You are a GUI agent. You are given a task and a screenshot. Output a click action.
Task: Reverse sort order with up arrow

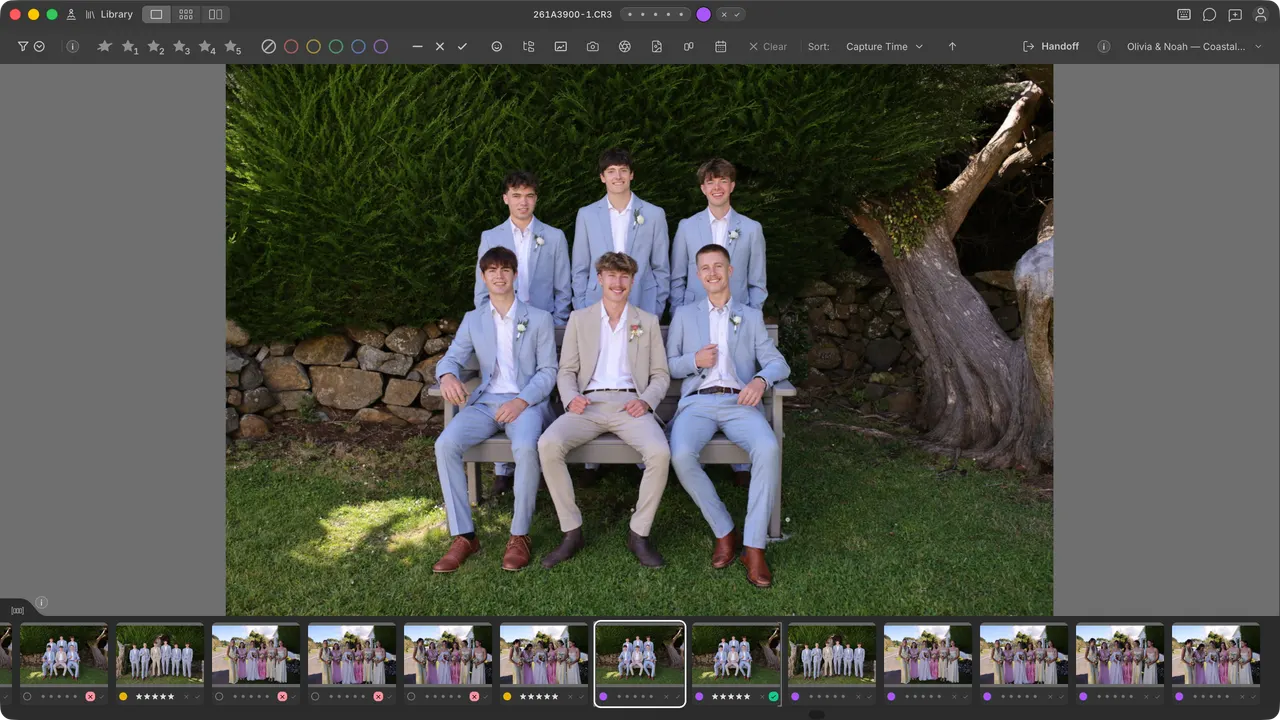(x=952, y=47)
